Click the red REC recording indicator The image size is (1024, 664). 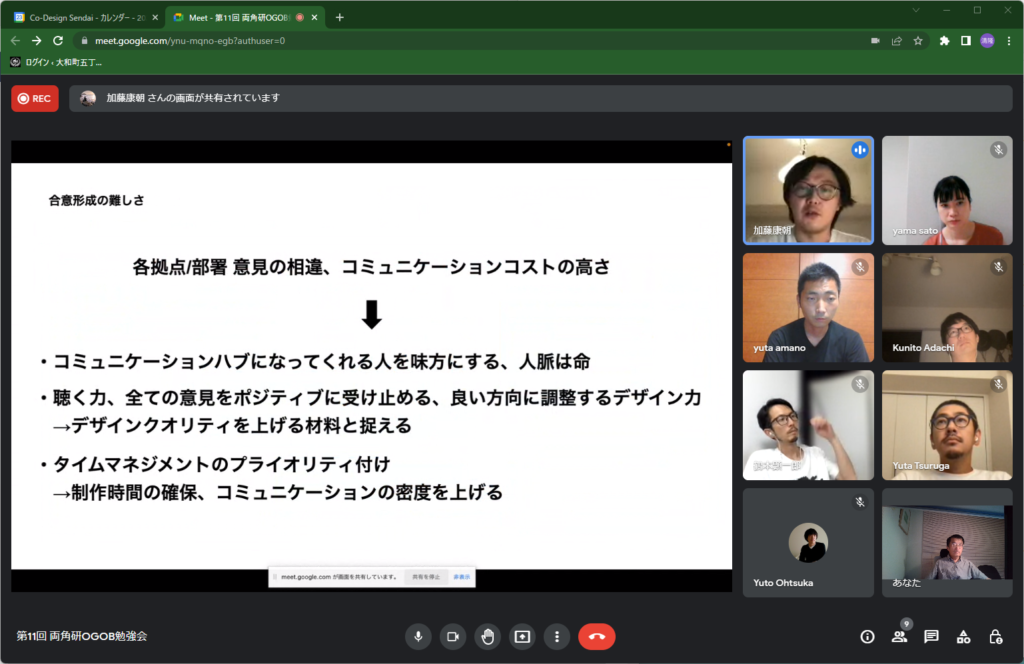tap(35, 98)
